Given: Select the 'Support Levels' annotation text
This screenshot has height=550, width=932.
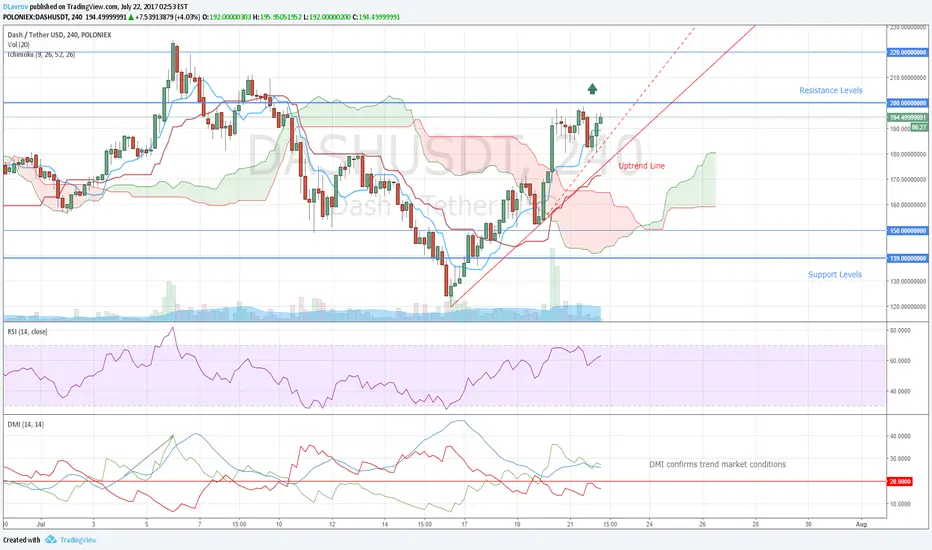Looking at the screenshot, I should coord(835,274).
